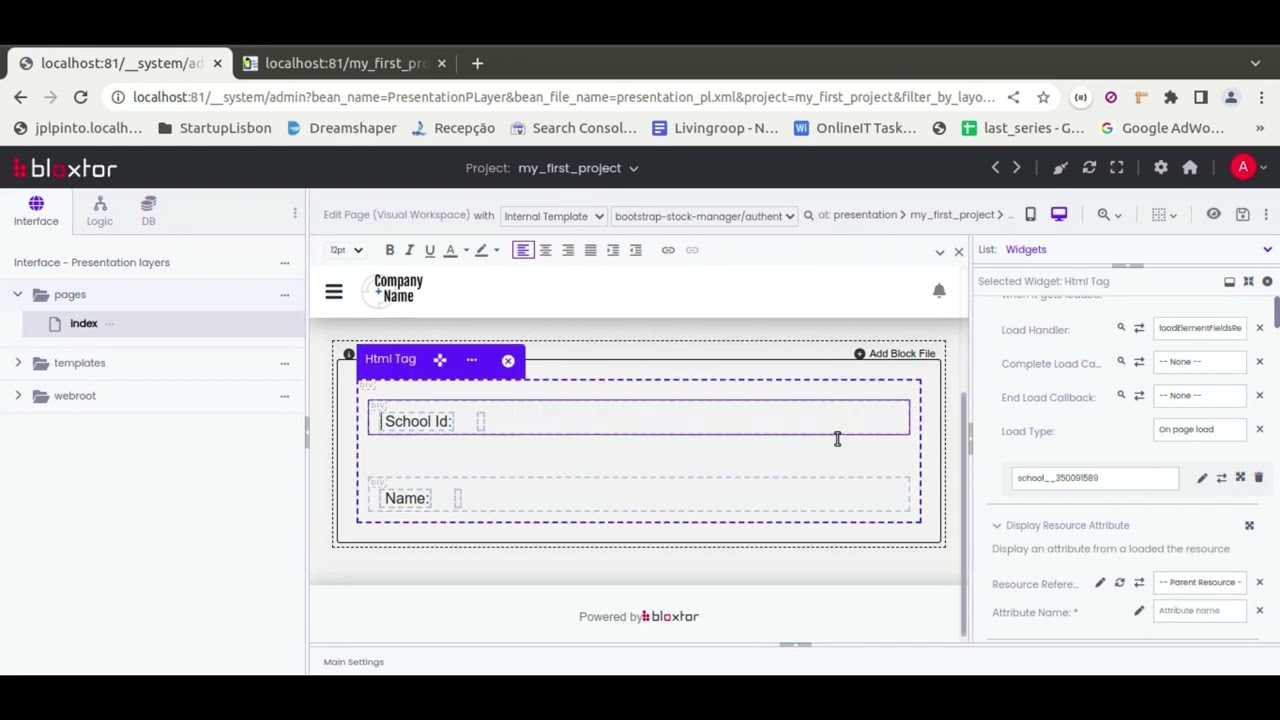
Task: Open the text color picker
Action: tap(455, 250)
